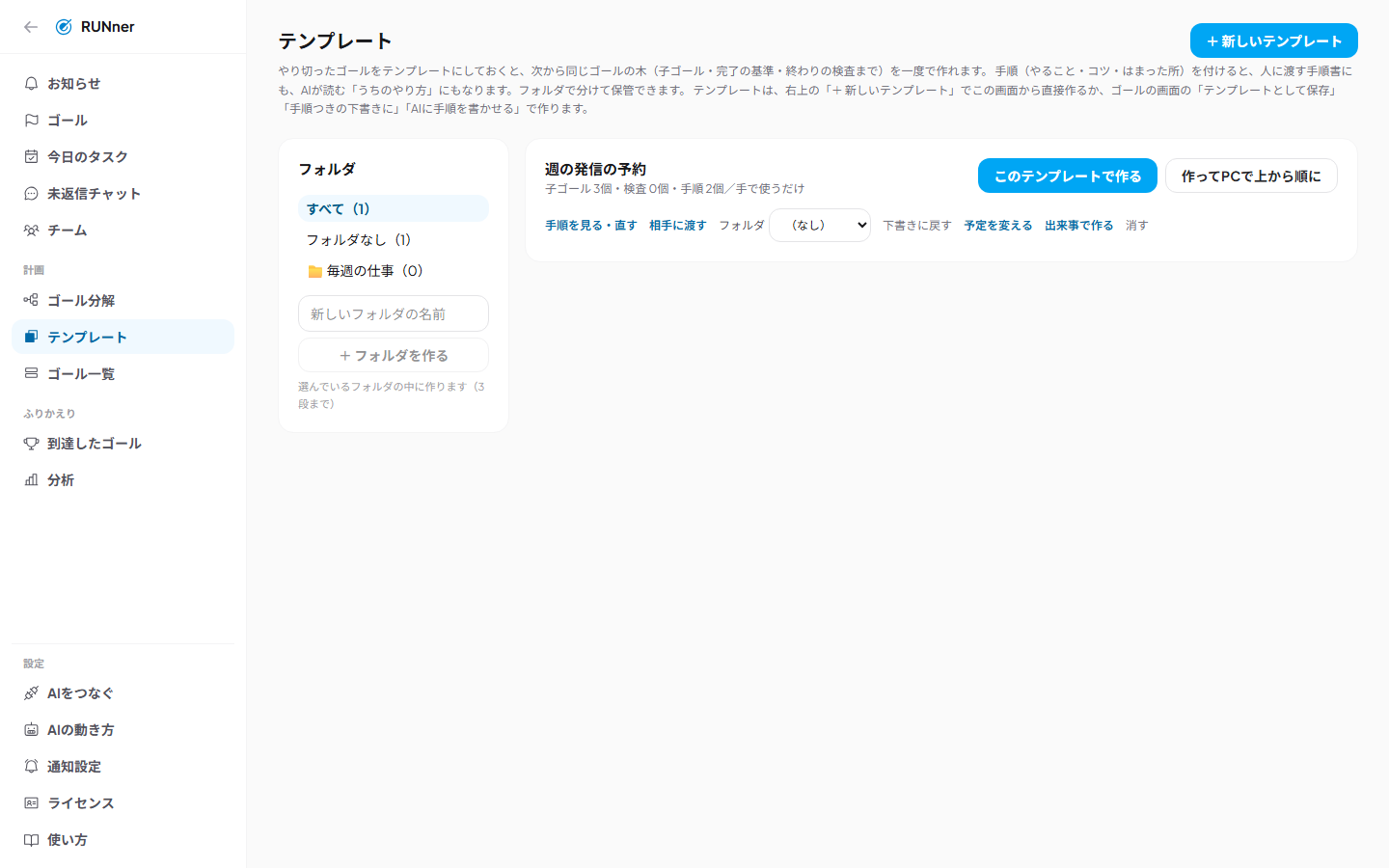Click the テンプレート stack icon
The image size is (1389, 868).
click(x=32, y=338)
